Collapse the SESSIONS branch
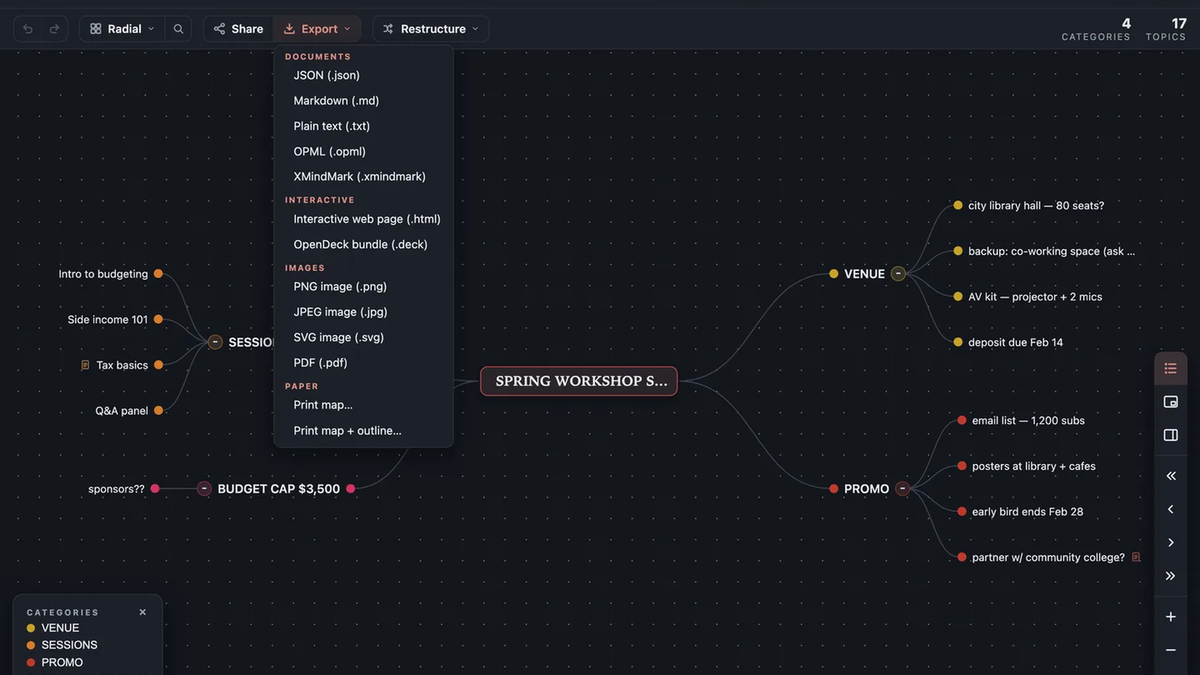The height and width of the screenshot is (675, 1200). 215,342
